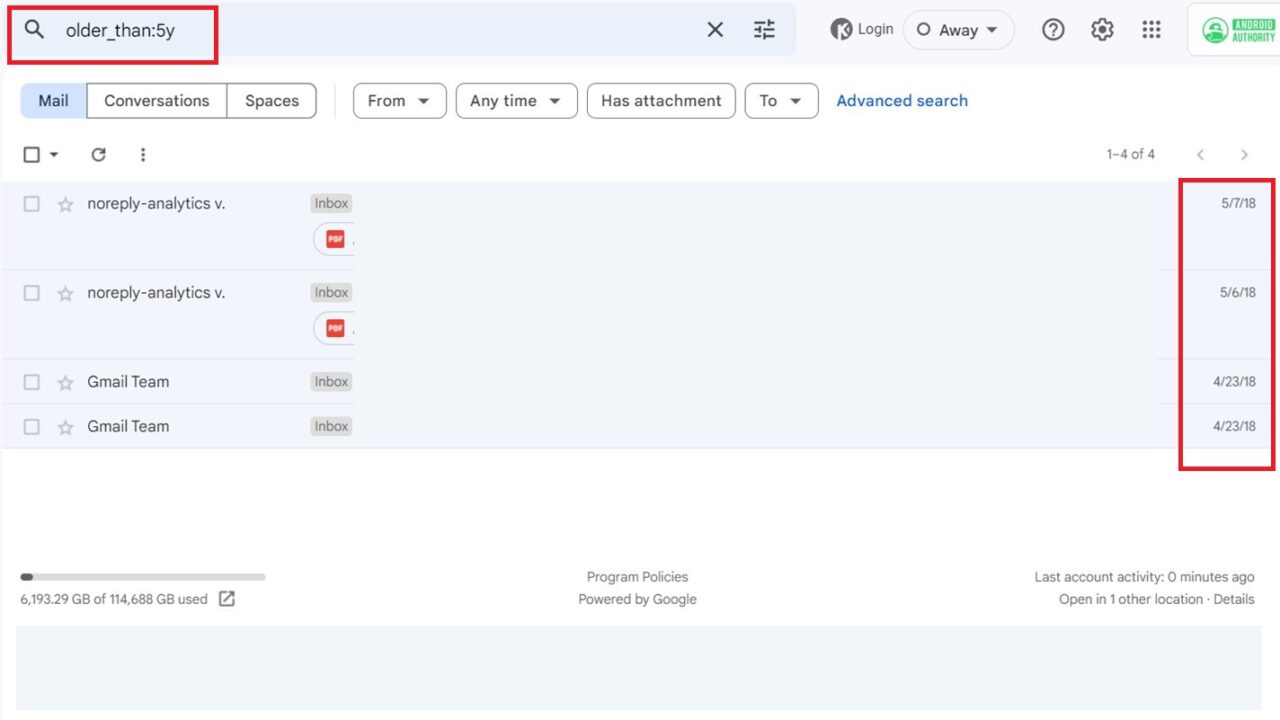This screenshot has height=720, width=1280.
Task: Expand the Any time filter dropdown
Action: [516, 101]
